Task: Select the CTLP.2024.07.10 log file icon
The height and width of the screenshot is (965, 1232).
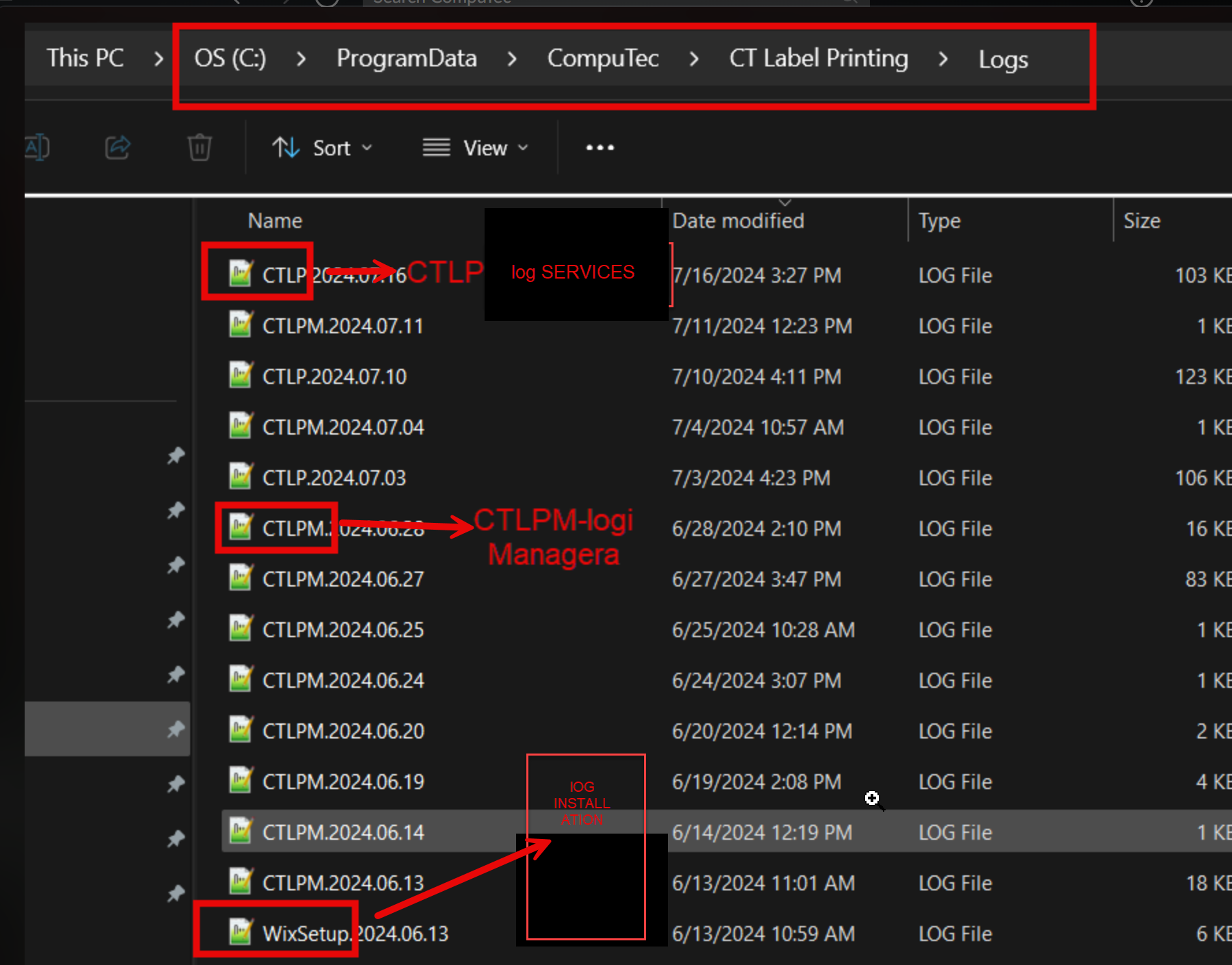Action: coord(240,376)
